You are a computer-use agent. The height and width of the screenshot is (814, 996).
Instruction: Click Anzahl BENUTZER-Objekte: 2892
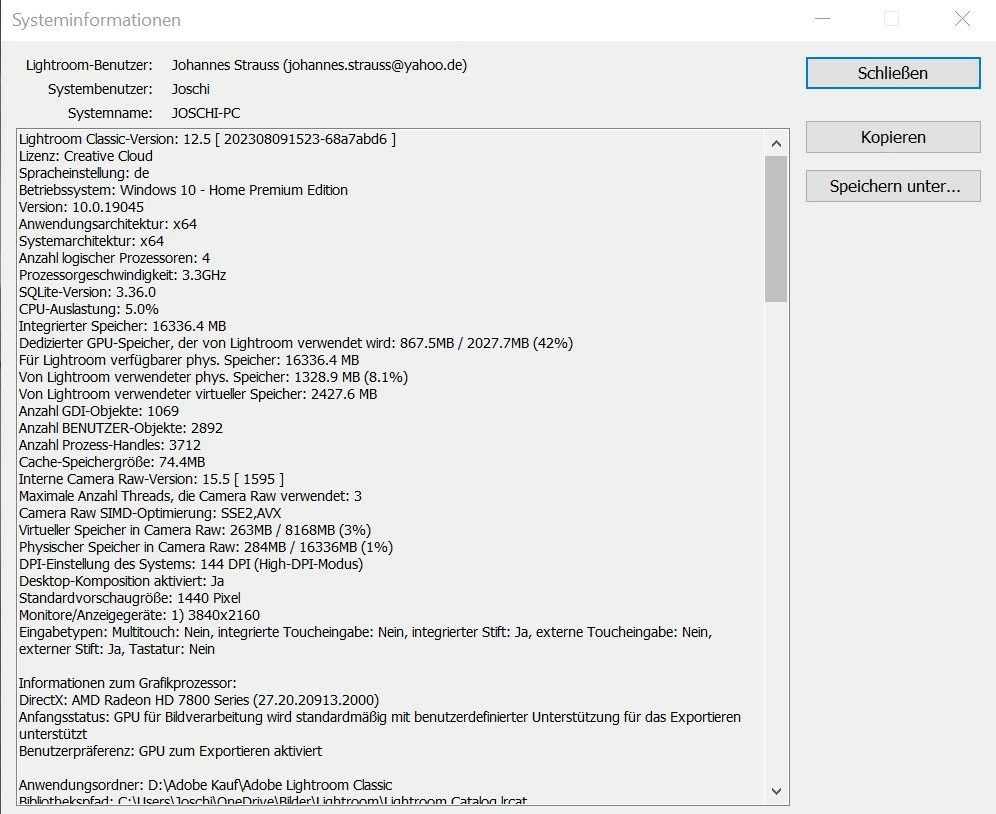(x=121, y=428)
